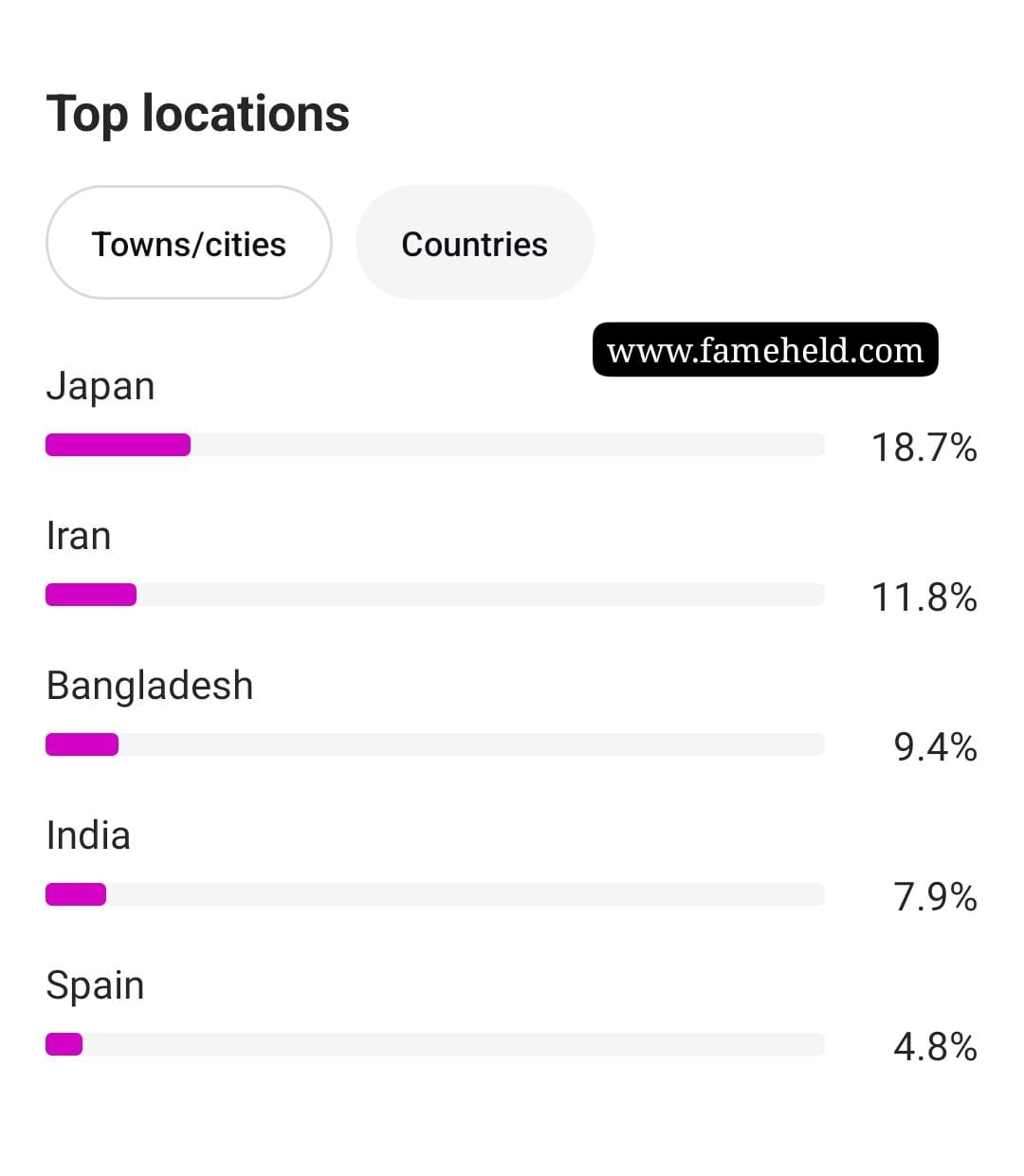Click the 11.8% value for Iran
This screenshot has width=1024, height=1176.
point(923,597)
